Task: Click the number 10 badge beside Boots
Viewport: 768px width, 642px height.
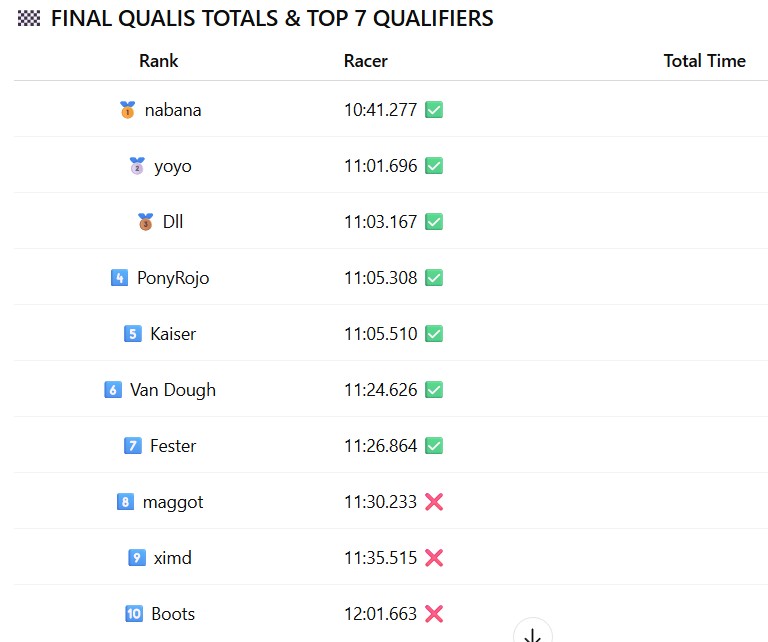Action: tap(134, 614)
